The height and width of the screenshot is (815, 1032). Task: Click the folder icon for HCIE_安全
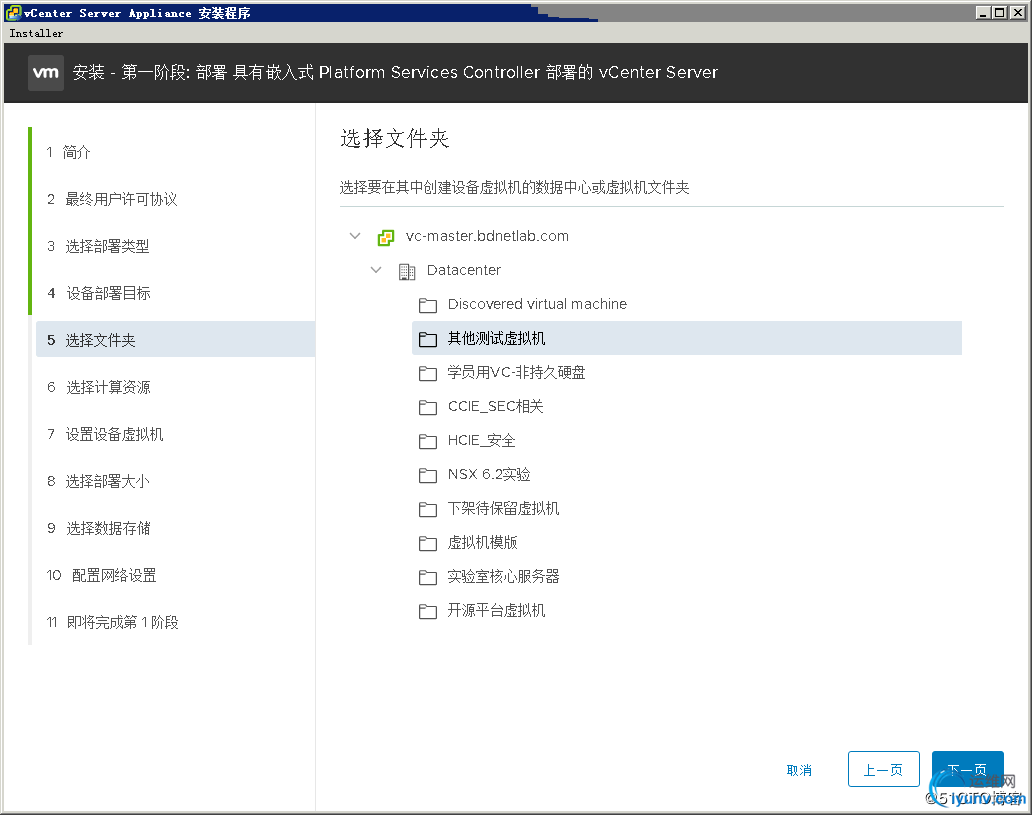coord(428,441)
